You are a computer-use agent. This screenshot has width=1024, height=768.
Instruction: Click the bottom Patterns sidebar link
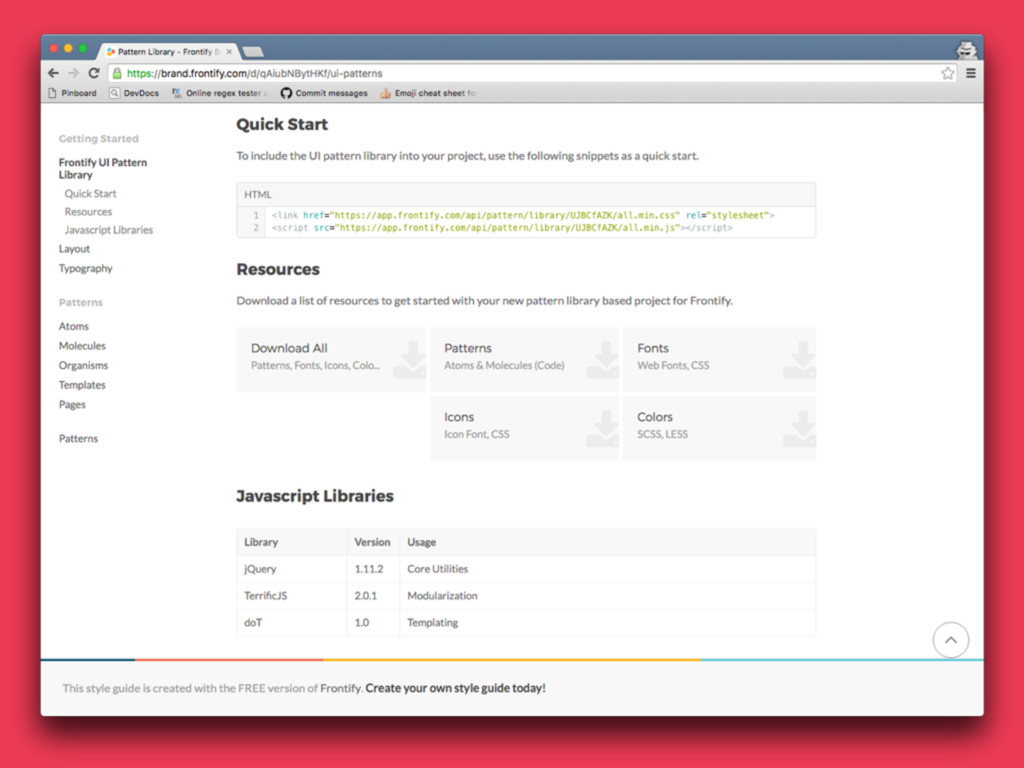tap(78, 438)
